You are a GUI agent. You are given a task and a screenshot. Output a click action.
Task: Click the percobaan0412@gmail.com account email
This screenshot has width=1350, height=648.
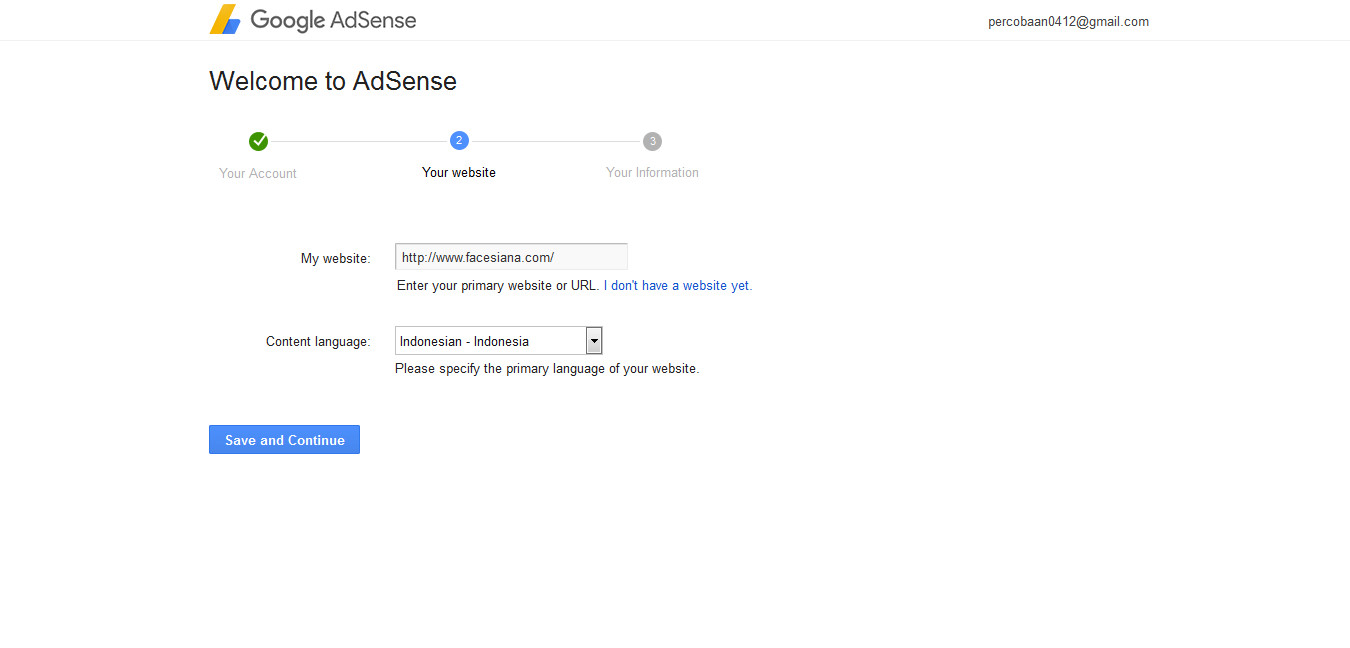point(1068,21)
